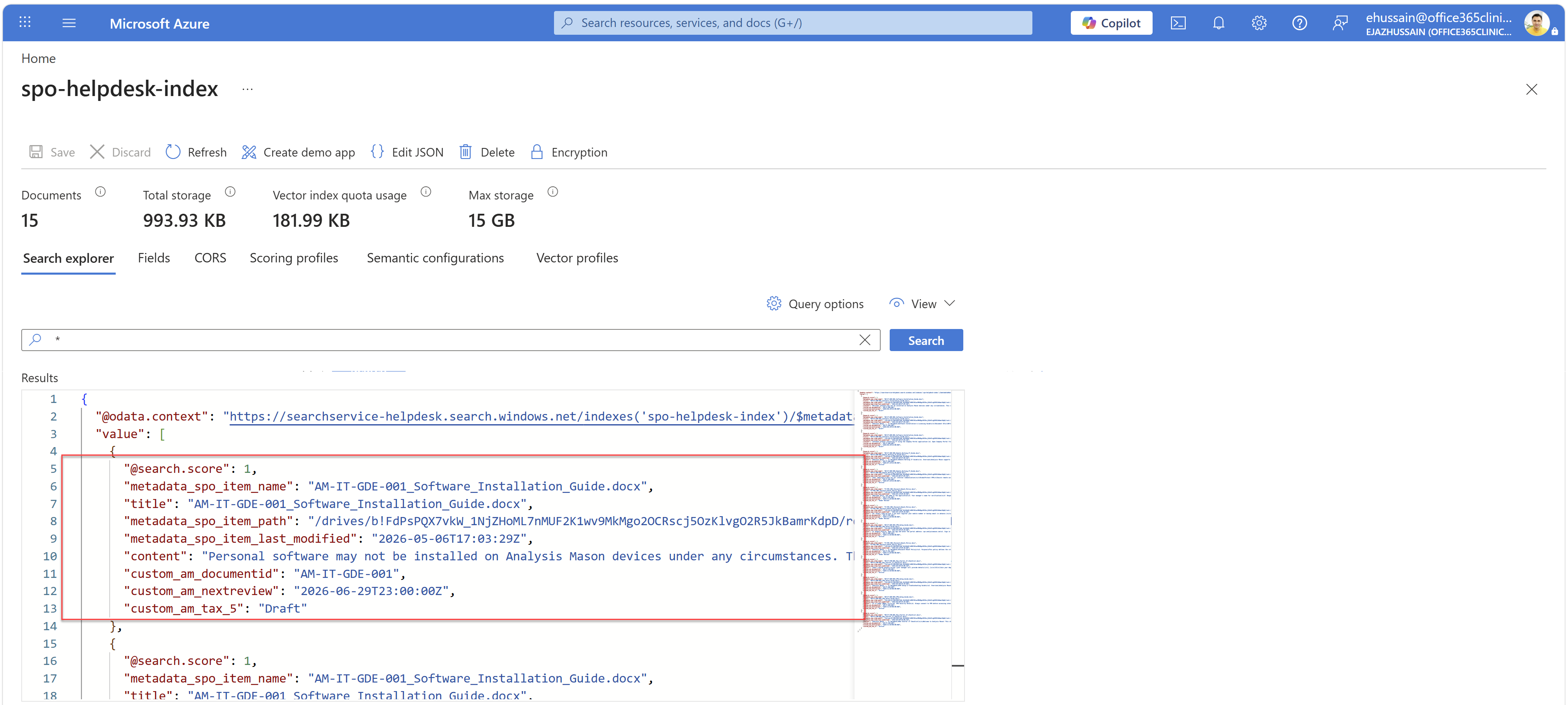Click the 181.99 KB vector quota value
Viewport: 1568px width, 705px height.
click(x=311, y=221)
